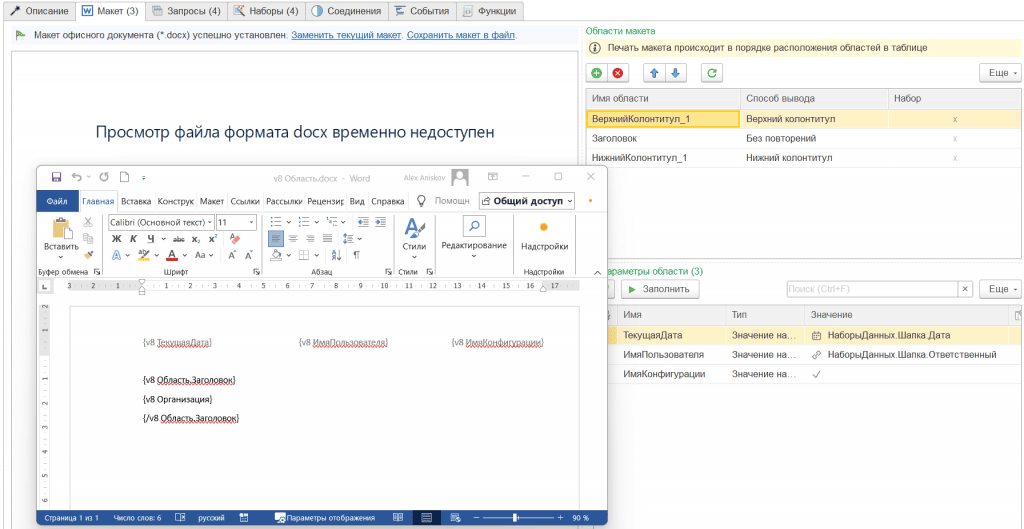Adjust the Word zoom slider
Viewport: 1024px width, 529px height.
click(x=515, y=518)
